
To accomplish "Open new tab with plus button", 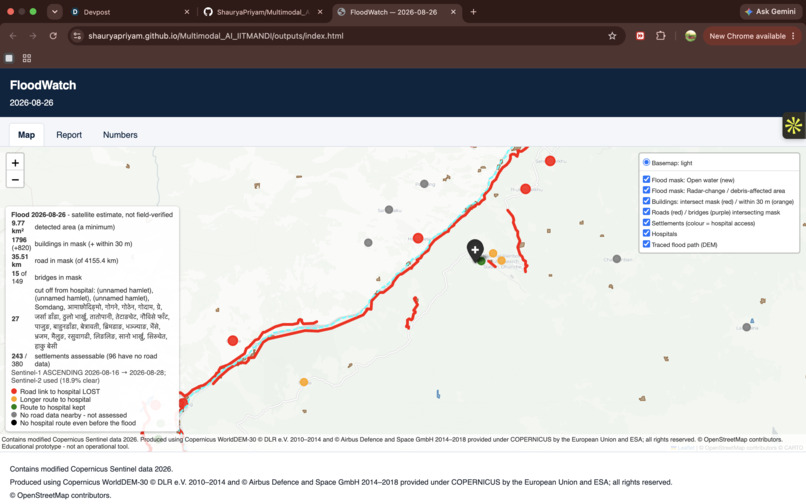I will point(473,12).
